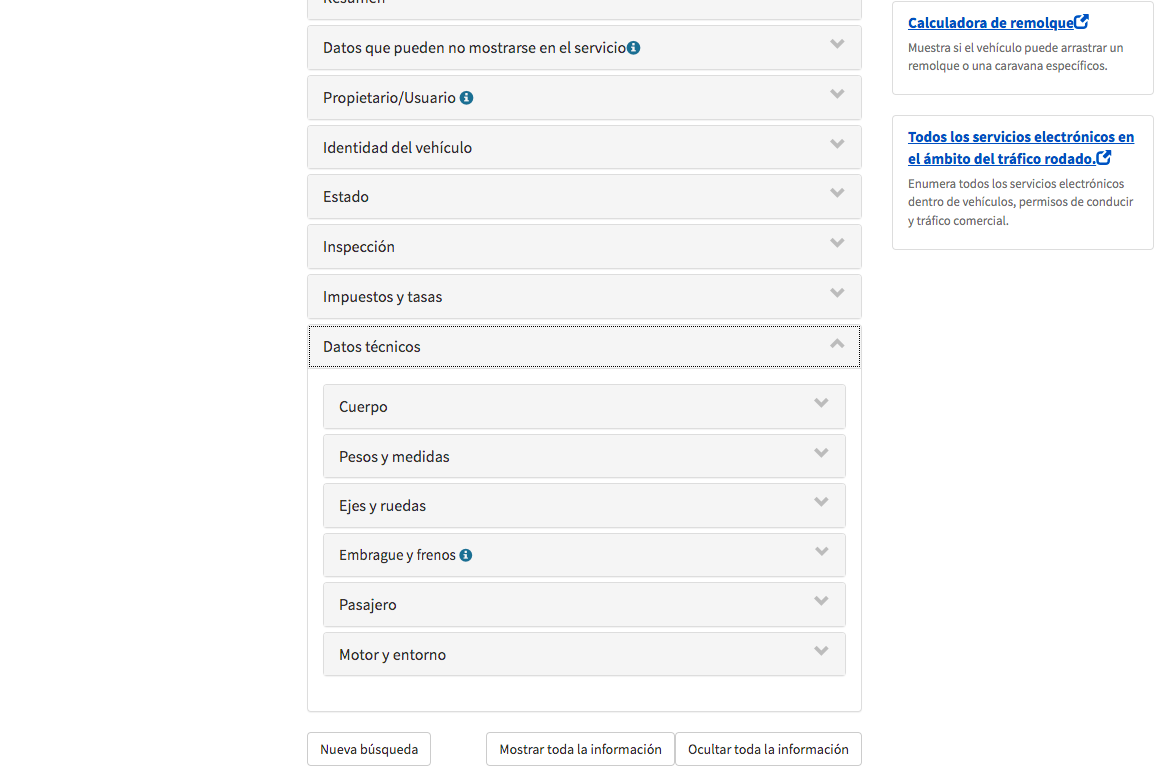Open 'Todos los servicios electrónicos' link
The width and height of the screenshot is (1169, 783).
pyautogui.click(x=1021, y=148)
